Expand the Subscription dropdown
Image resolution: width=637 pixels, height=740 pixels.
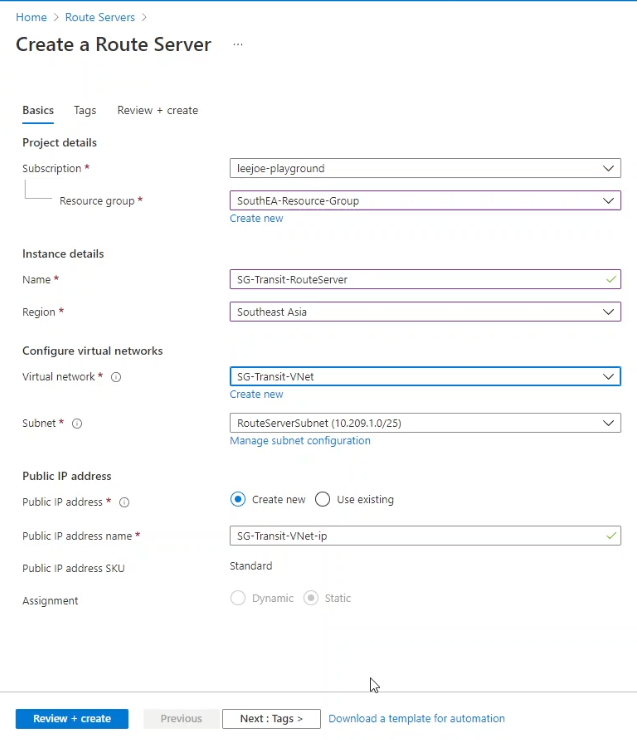coord(425,168)
